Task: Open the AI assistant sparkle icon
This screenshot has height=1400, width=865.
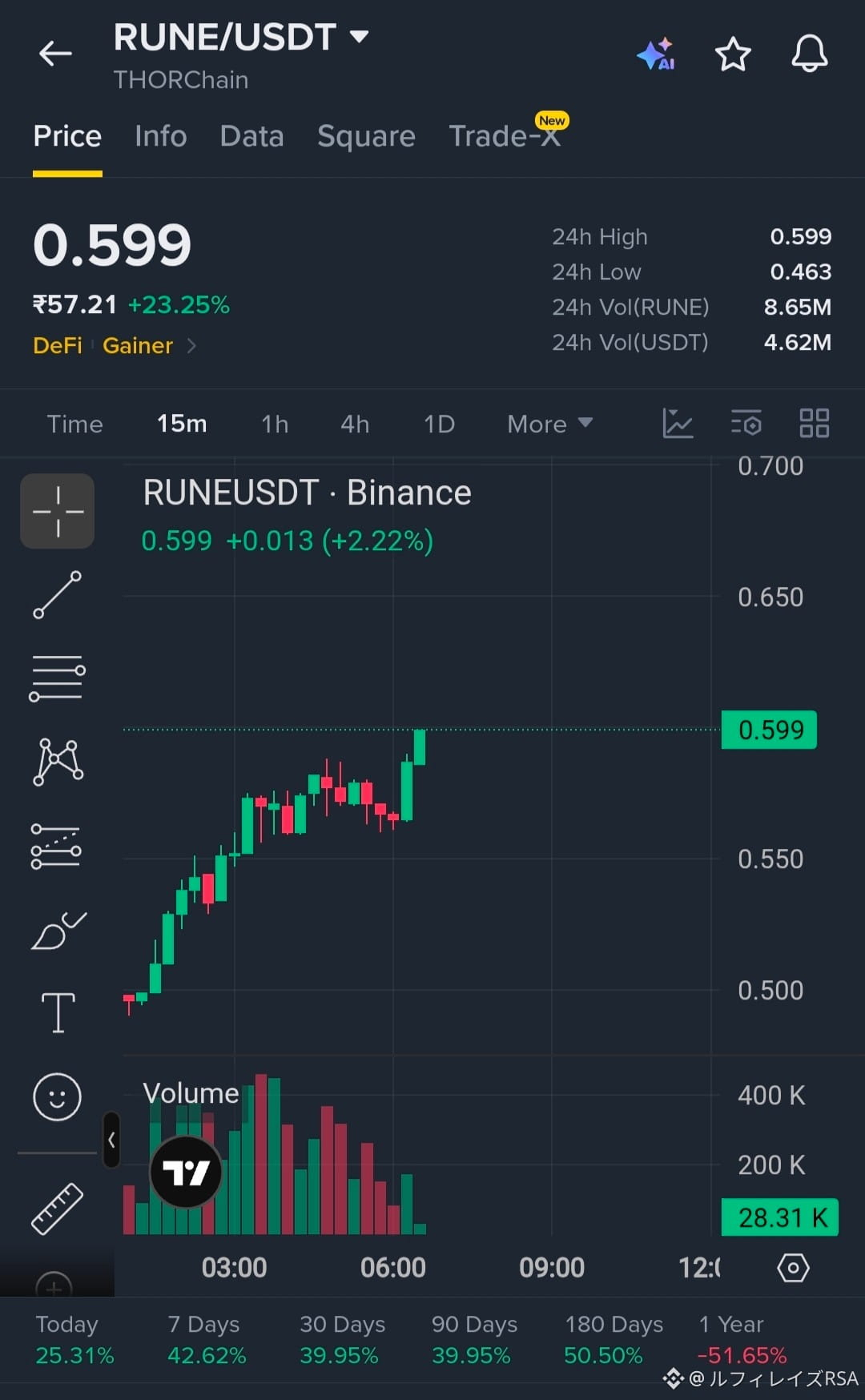Action: [x=656, y=54]
